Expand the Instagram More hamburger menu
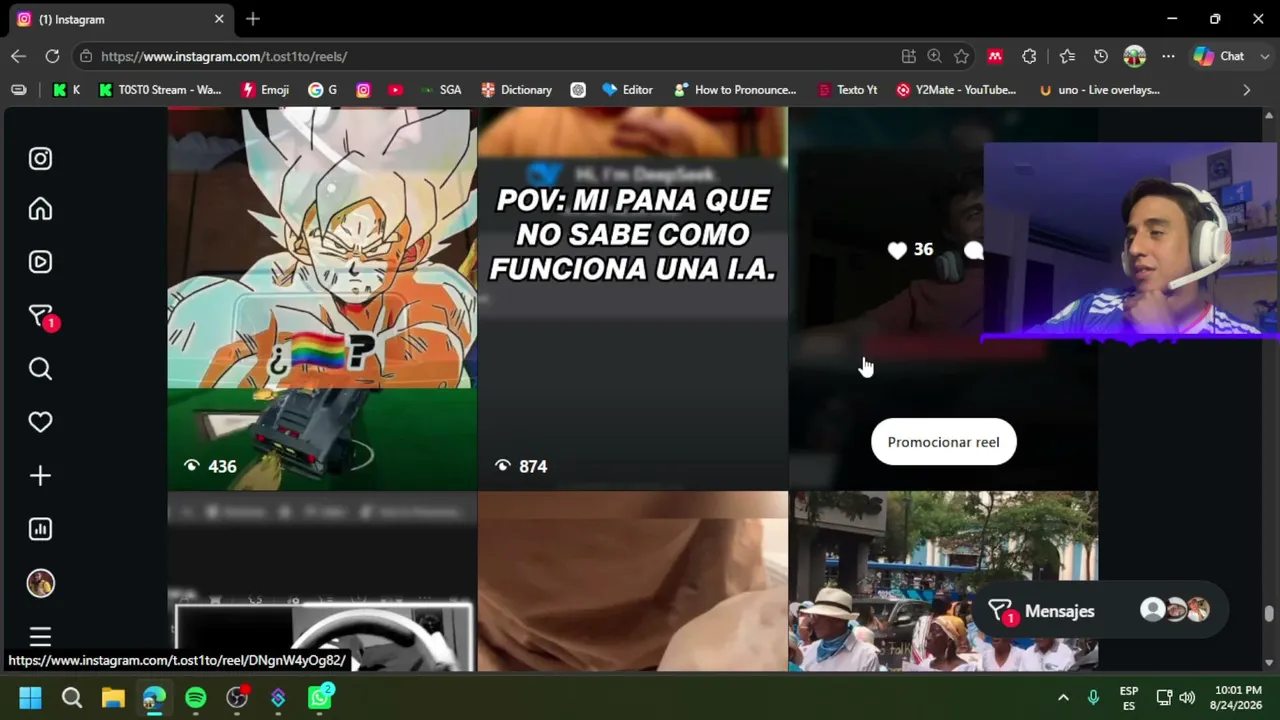 click(40, 636)
